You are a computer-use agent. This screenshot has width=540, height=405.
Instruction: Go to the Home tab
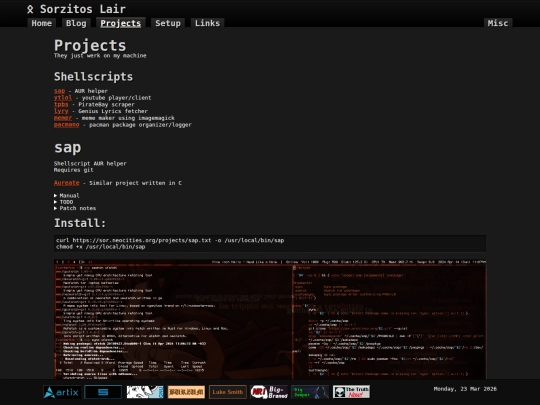pyautogui.click(x=41, y=23)
